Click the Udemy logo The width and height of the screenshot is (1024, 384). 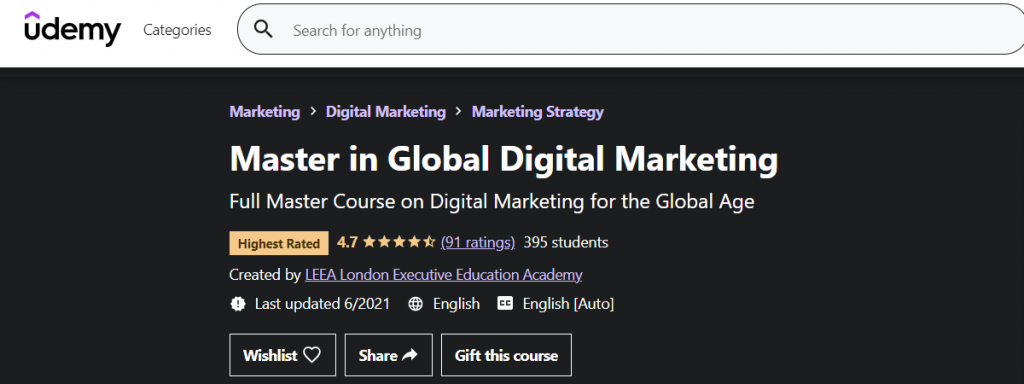pos(72,29)
